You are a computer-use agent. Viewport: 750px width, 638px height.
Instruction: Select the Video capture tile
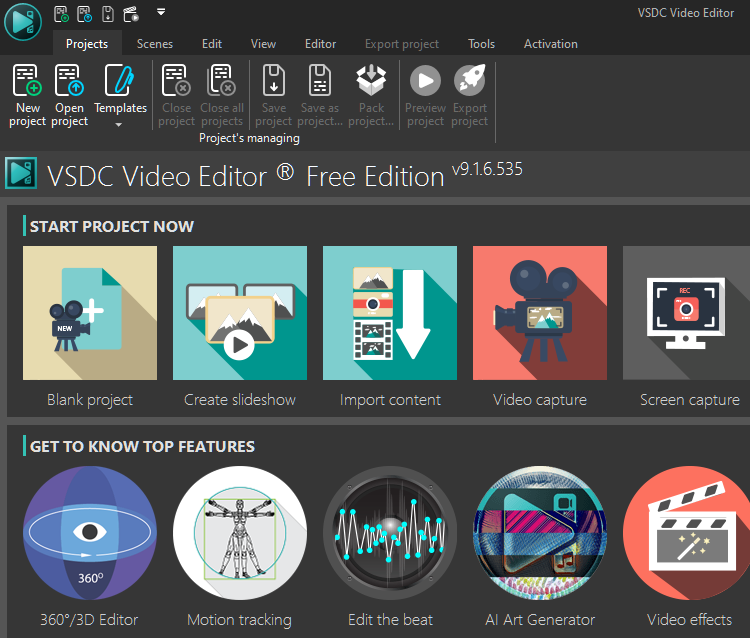point(540,313)
